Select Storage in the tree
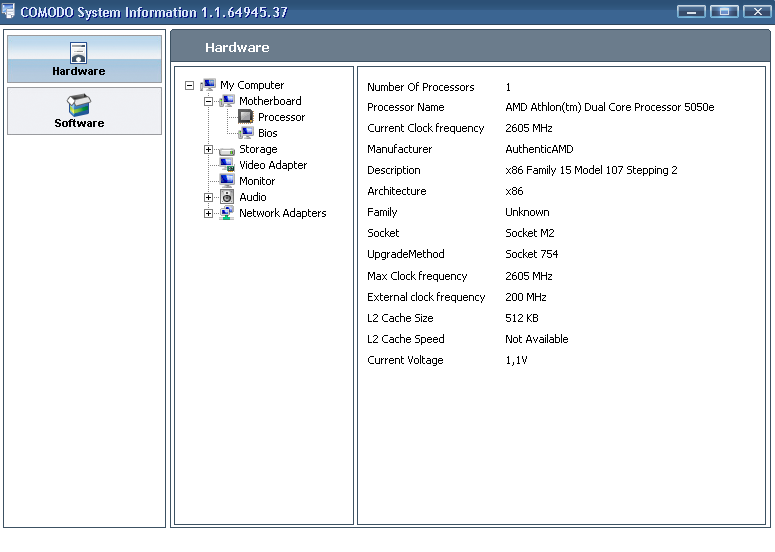This screenshot has height=552, width=775. [x=258, y=149]
